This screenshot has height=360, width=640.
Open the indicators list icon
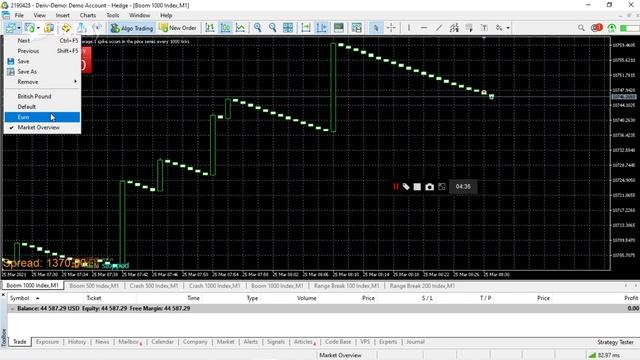[339, 28]
